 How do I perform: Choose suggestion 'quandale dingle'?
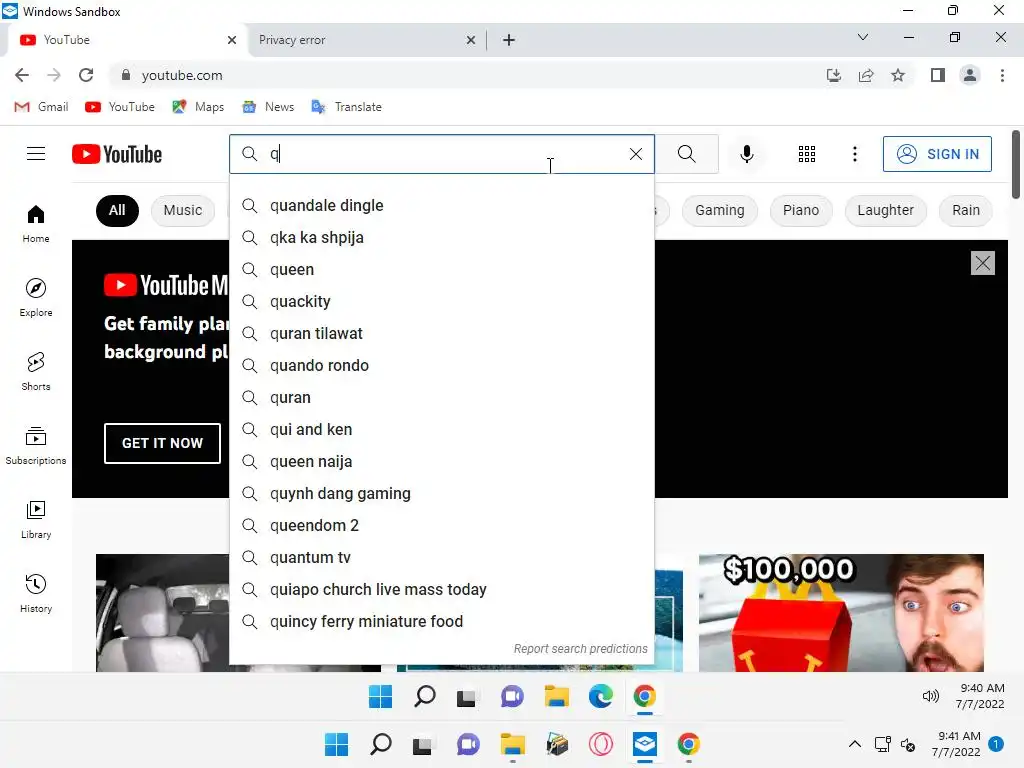[x=442, y=206]
